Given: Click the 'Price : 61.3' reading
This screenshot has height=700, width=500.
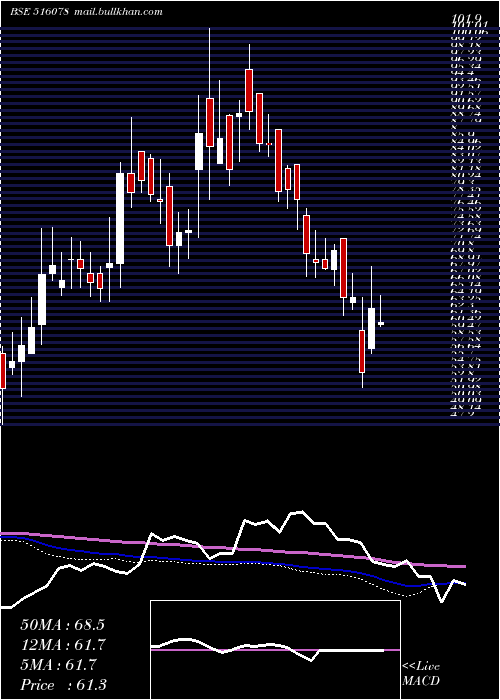Looking at the screenshot, I should 63,685.
